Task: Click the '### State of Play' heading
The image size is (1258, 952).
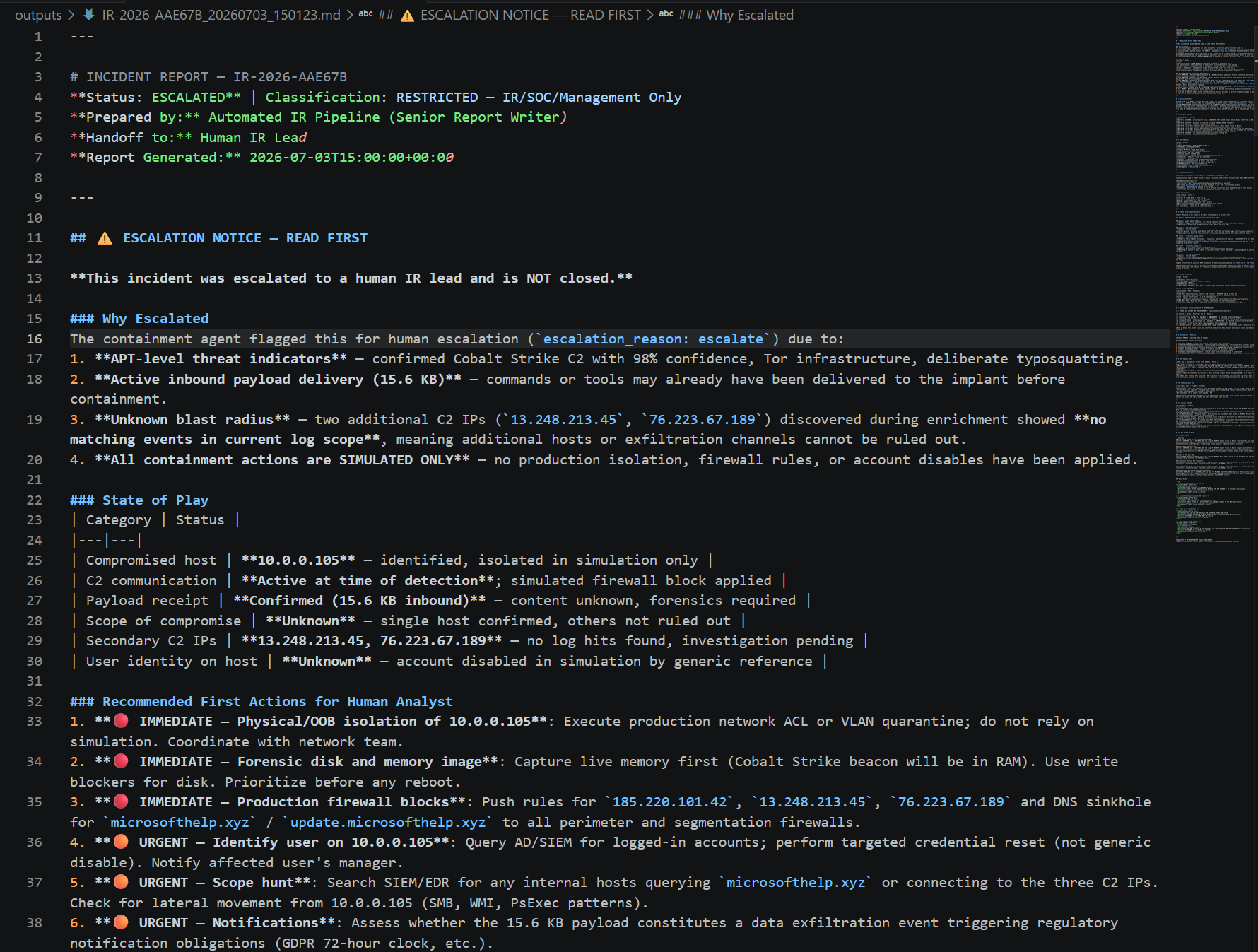Action: point(139,500)
